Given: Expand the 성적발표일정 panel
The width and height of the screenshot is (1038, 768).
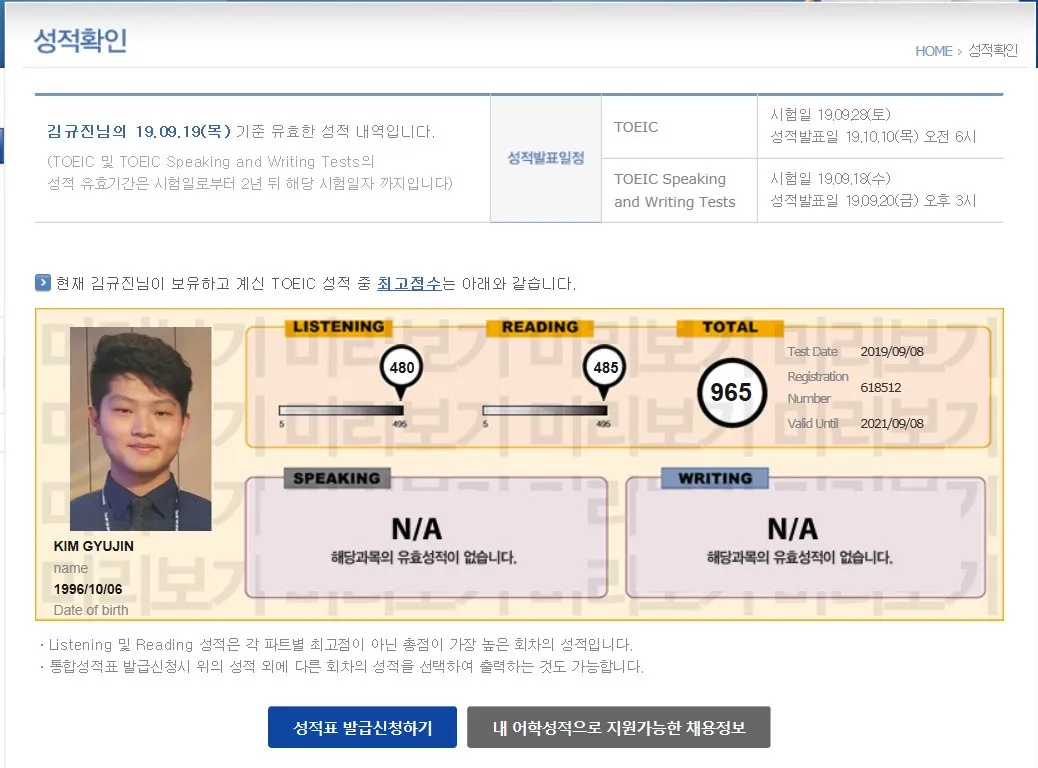Looking at the screenshot, I should tap(544, 160).
